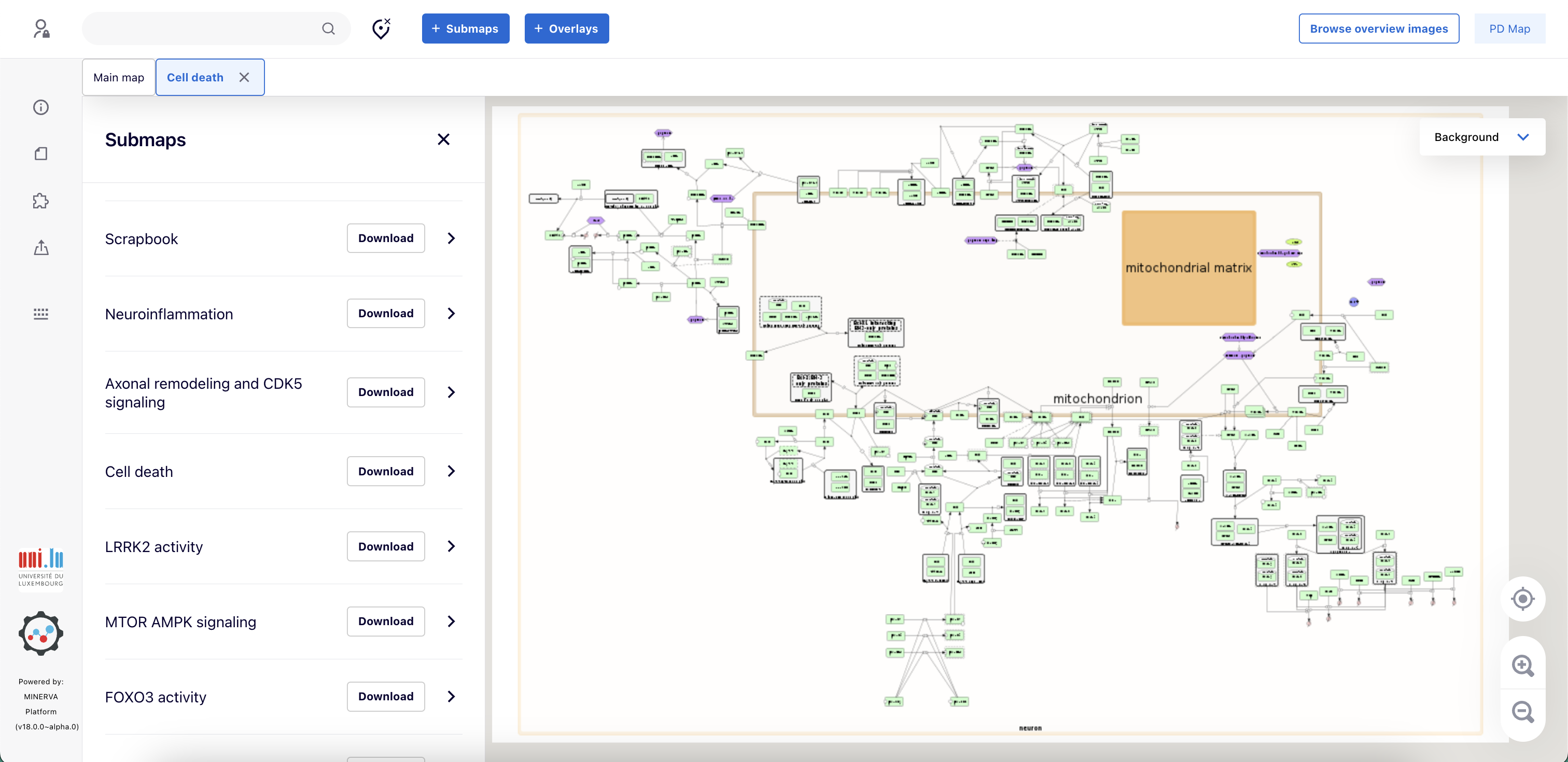Open the LRRK2 activity submap arrow

(x=451, y=546)
